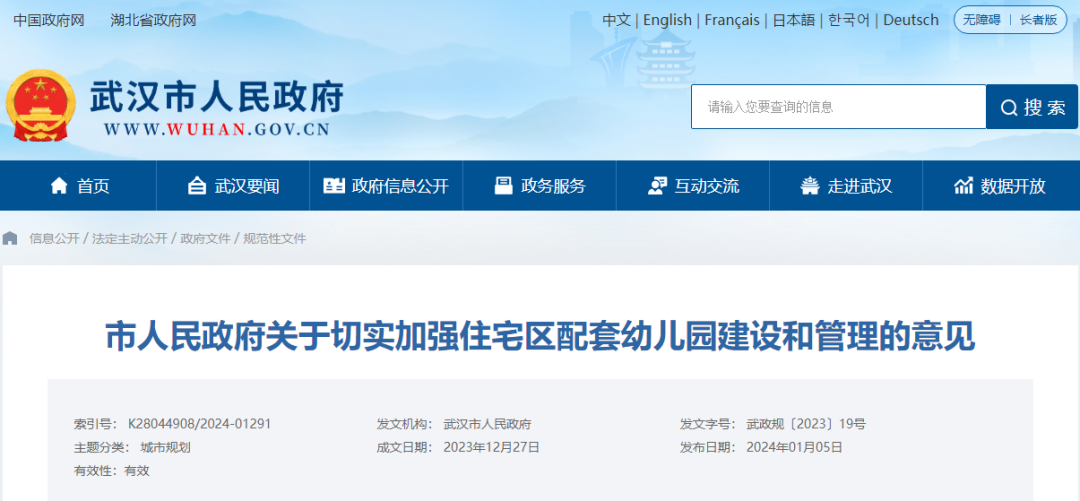The image size is (1080, 501).
Task: Click 主题分类 value 城市规划
Action: pos(165,447)
